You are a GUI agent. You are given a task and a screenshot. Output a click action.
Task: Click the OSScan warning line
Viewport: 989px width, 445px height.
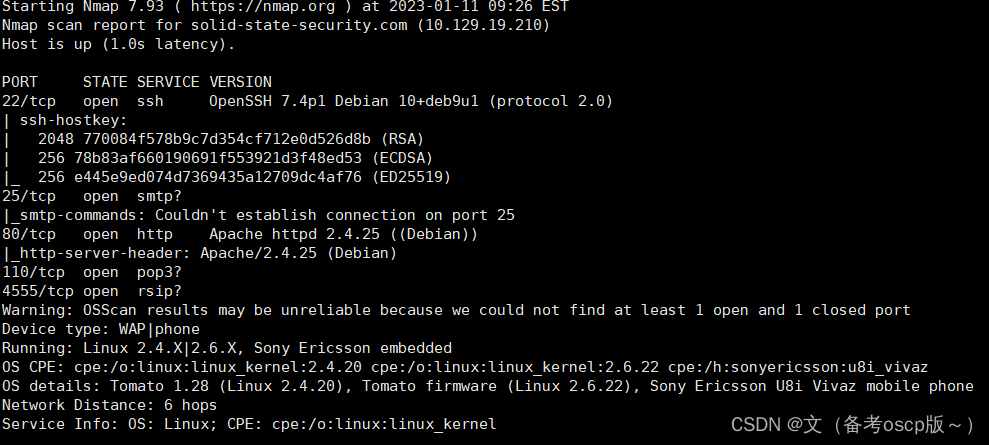(455, 310)
